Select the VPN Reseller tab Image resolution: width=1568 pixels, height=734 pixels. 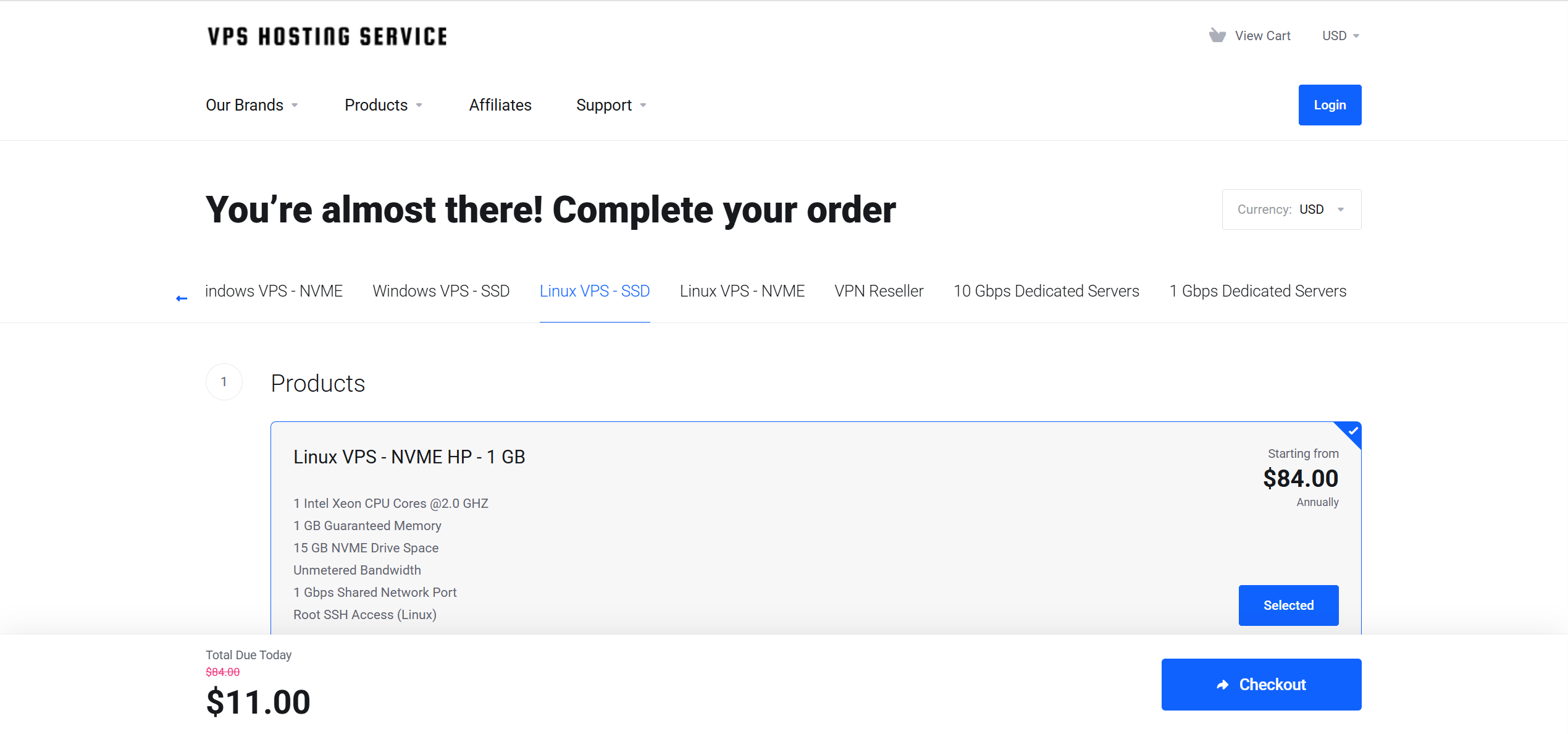(879, 291)
